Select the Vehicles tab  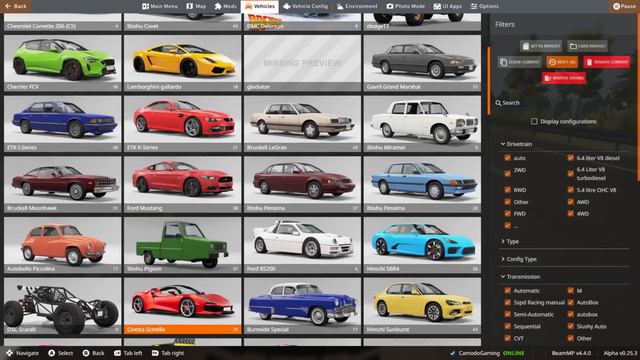coord(260,6)
